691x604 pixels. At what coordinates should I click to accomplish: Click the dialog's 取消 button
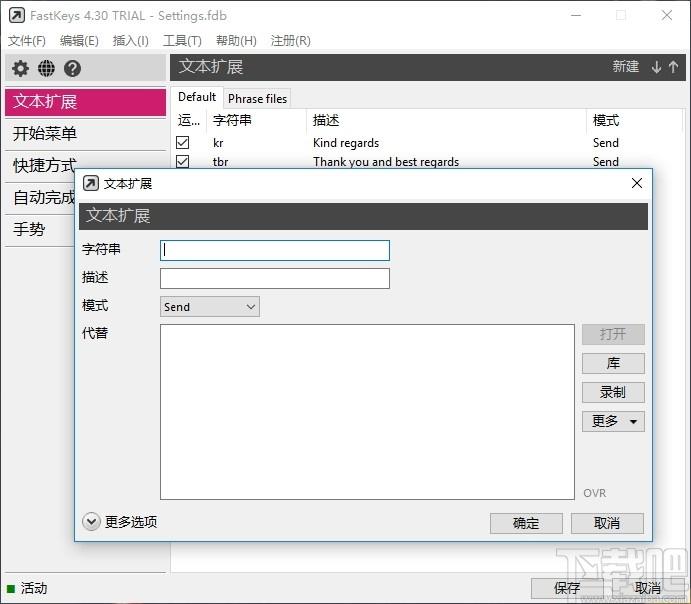click(x=607, y=523)
